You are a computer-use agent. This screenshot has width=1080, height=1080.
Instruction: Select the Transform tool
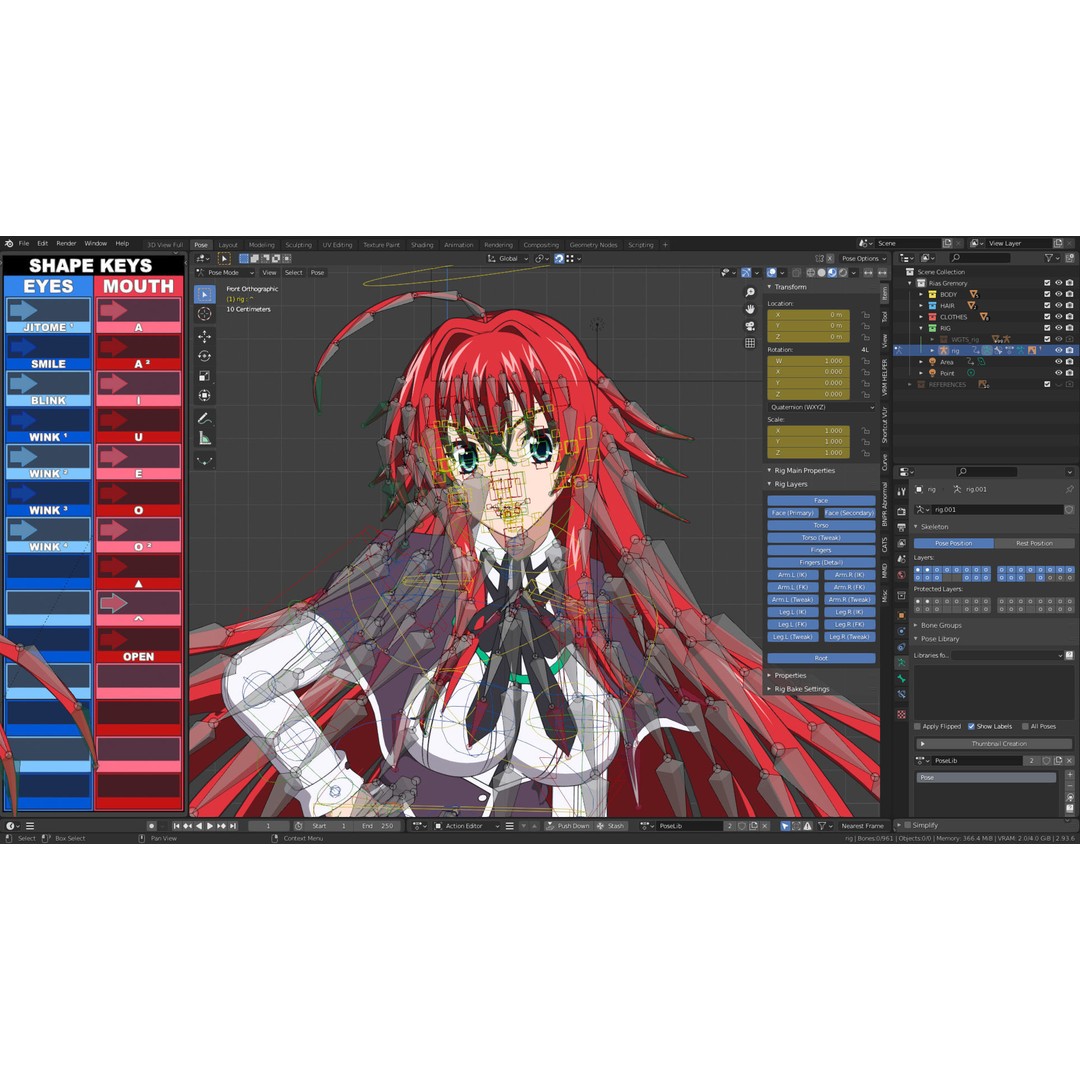point(205,395)
